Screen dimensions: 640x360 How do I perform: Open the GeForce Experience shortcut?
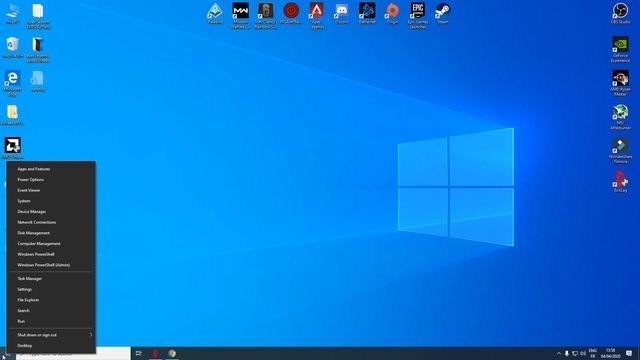pyautogui.click(x=620, y=49)
